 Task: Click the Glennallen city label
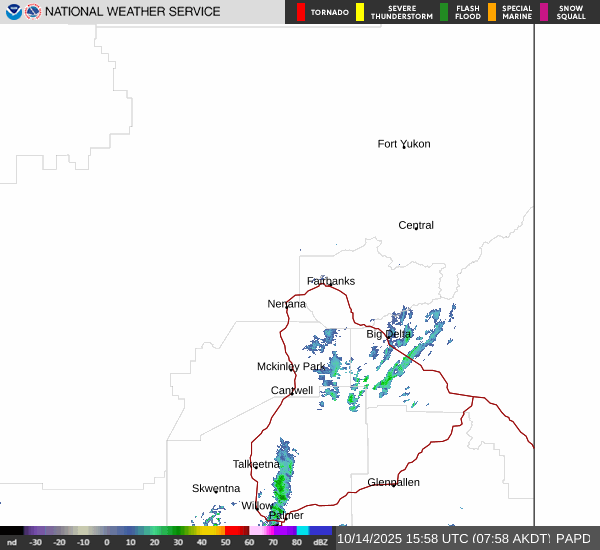(x=393, y=482)
